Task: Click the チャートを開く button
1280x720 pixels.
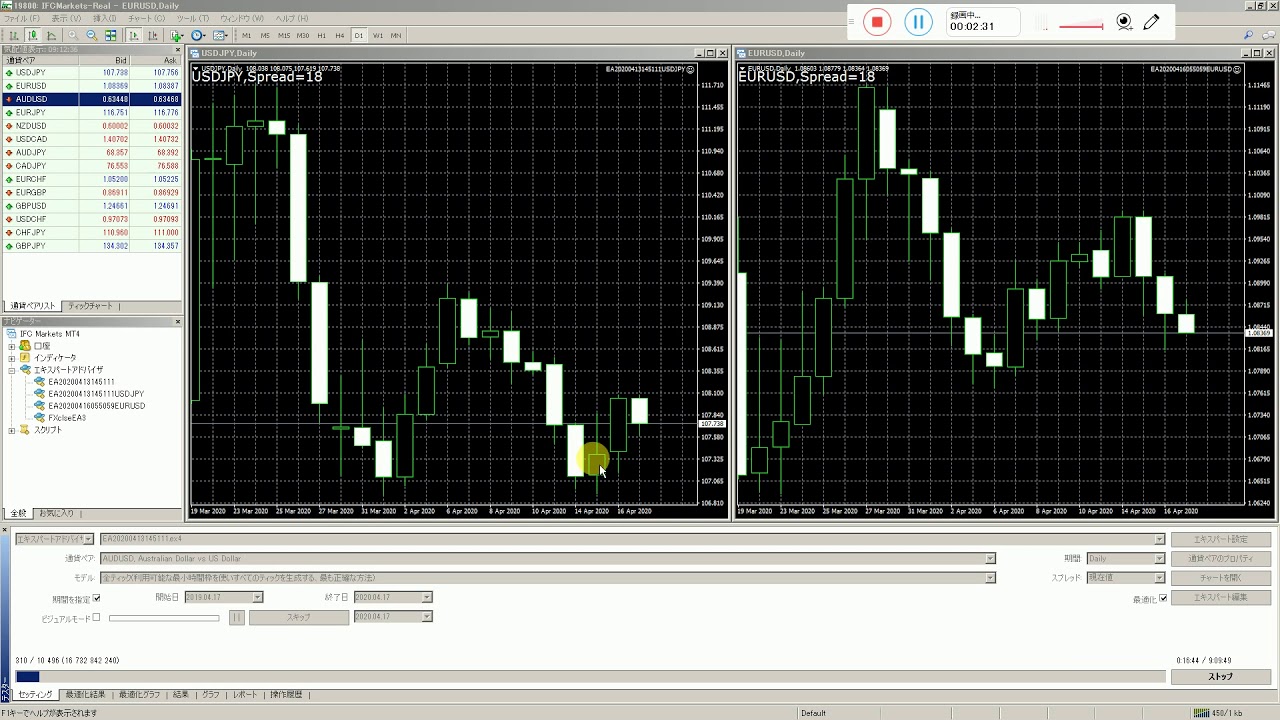Action: (x=1220, y=578)
